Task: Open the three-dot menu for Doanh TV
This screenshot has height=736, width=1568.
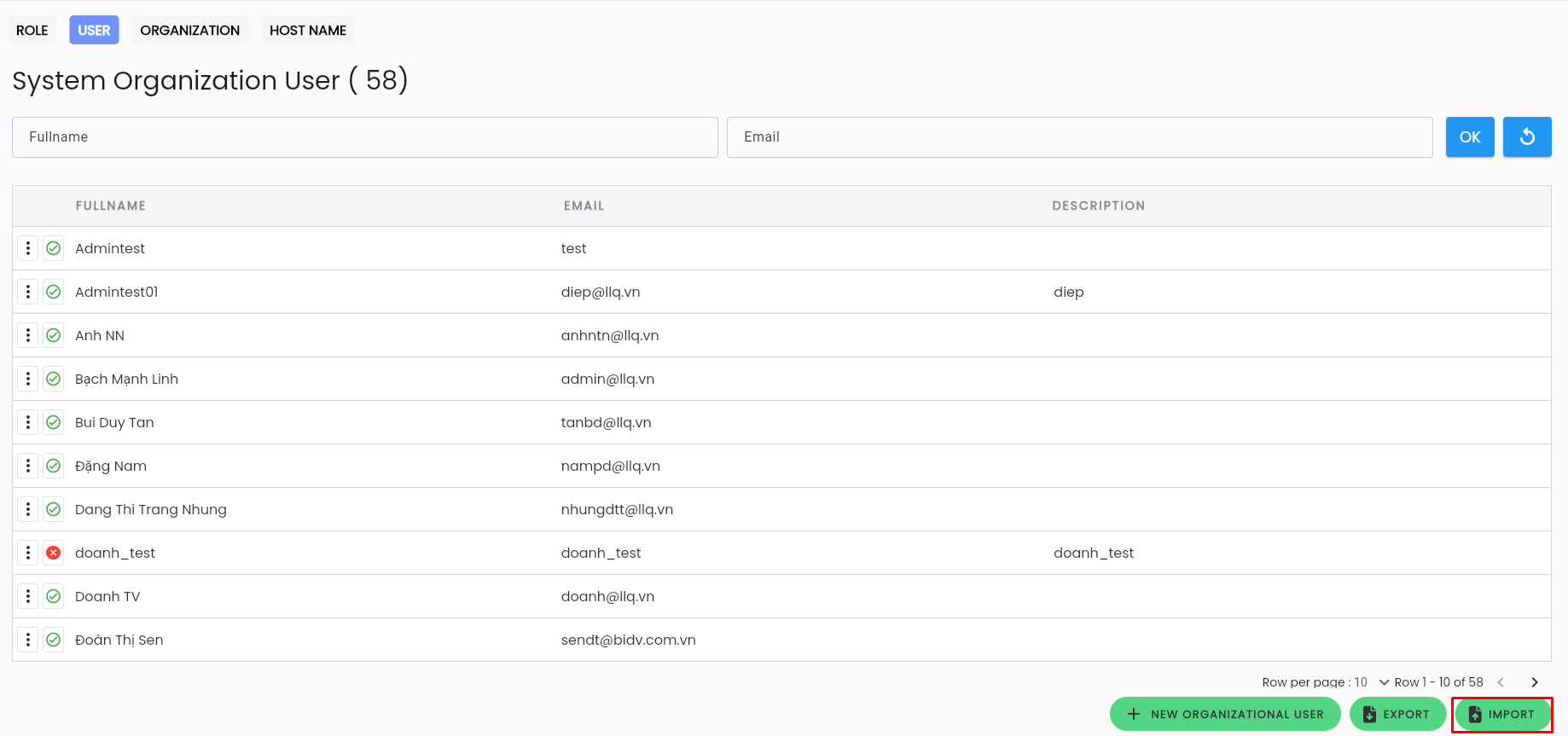Action: point(28,596)
